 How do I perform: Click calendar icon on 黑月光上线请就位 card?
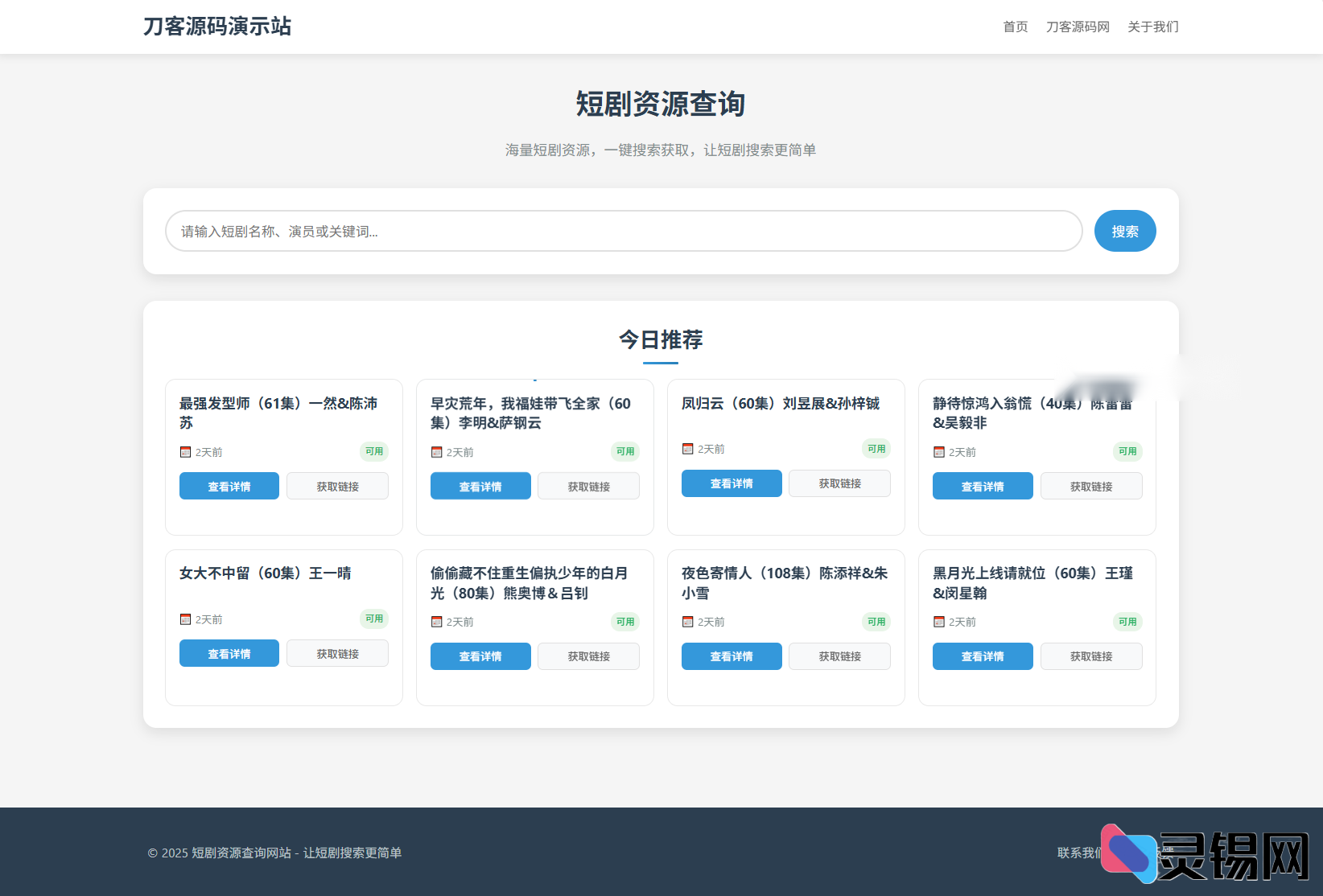point(939,621)
